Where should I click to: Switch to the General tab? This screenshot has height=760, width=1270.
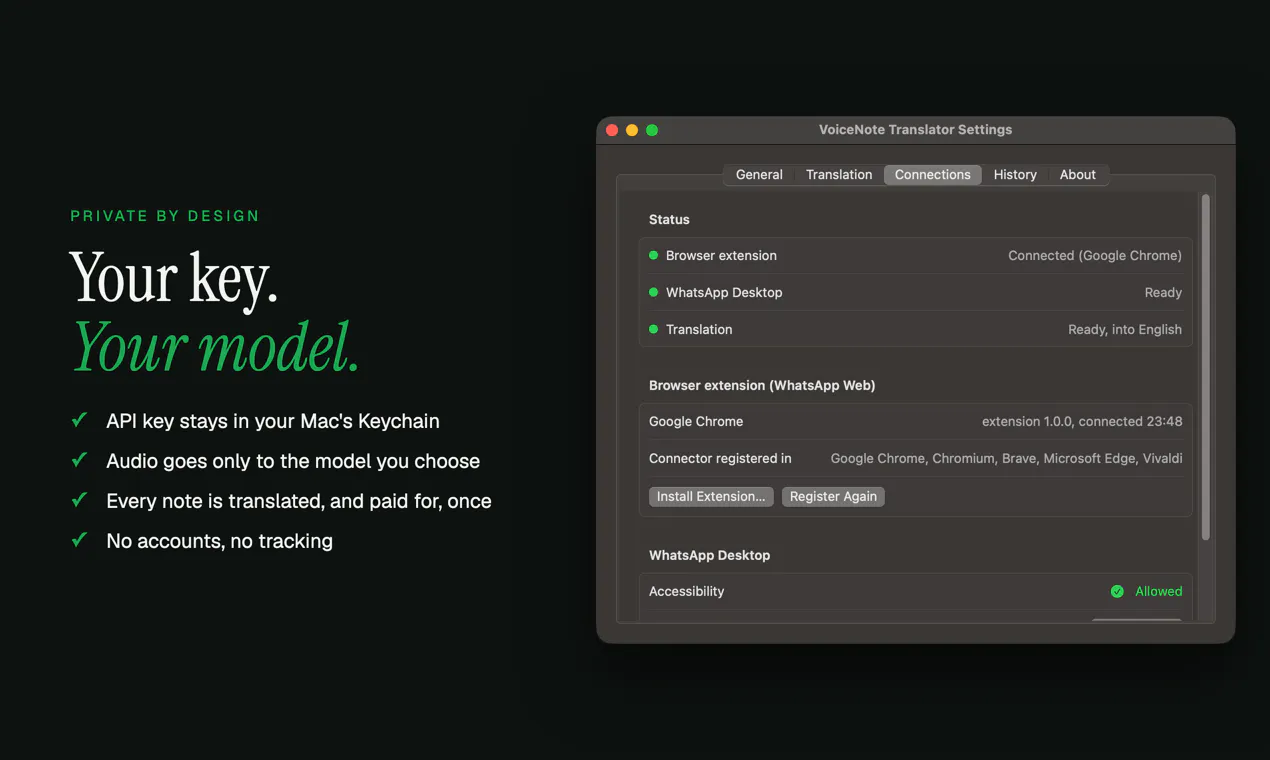click(759, 174)
